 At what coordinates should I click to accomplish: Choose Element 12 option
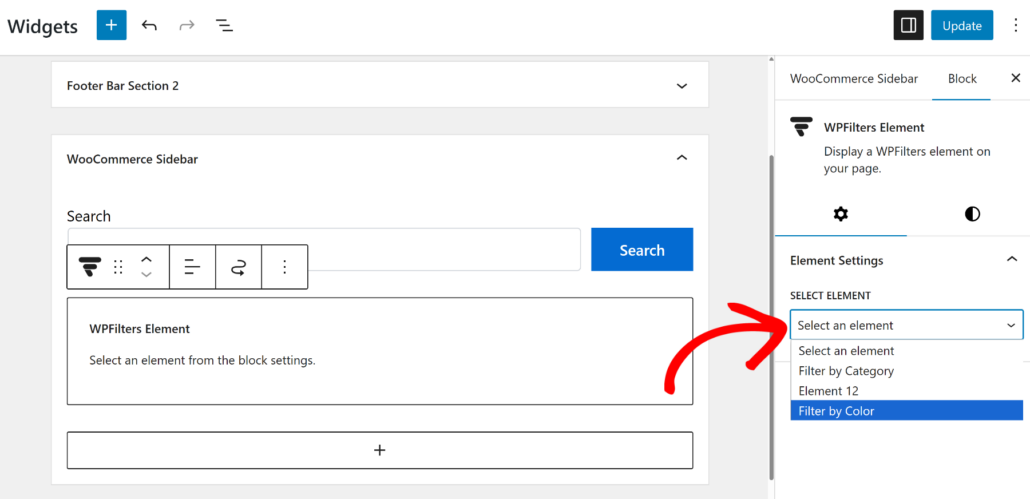907,391
